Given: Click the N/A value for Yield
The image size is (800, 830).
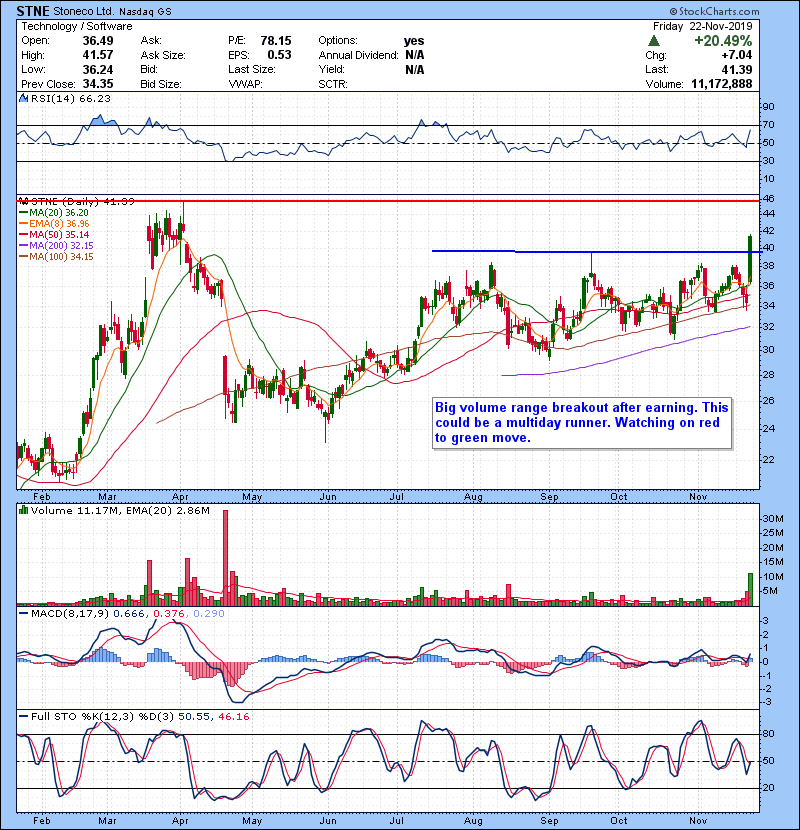Looking at the screenshot, I should 415,69.
